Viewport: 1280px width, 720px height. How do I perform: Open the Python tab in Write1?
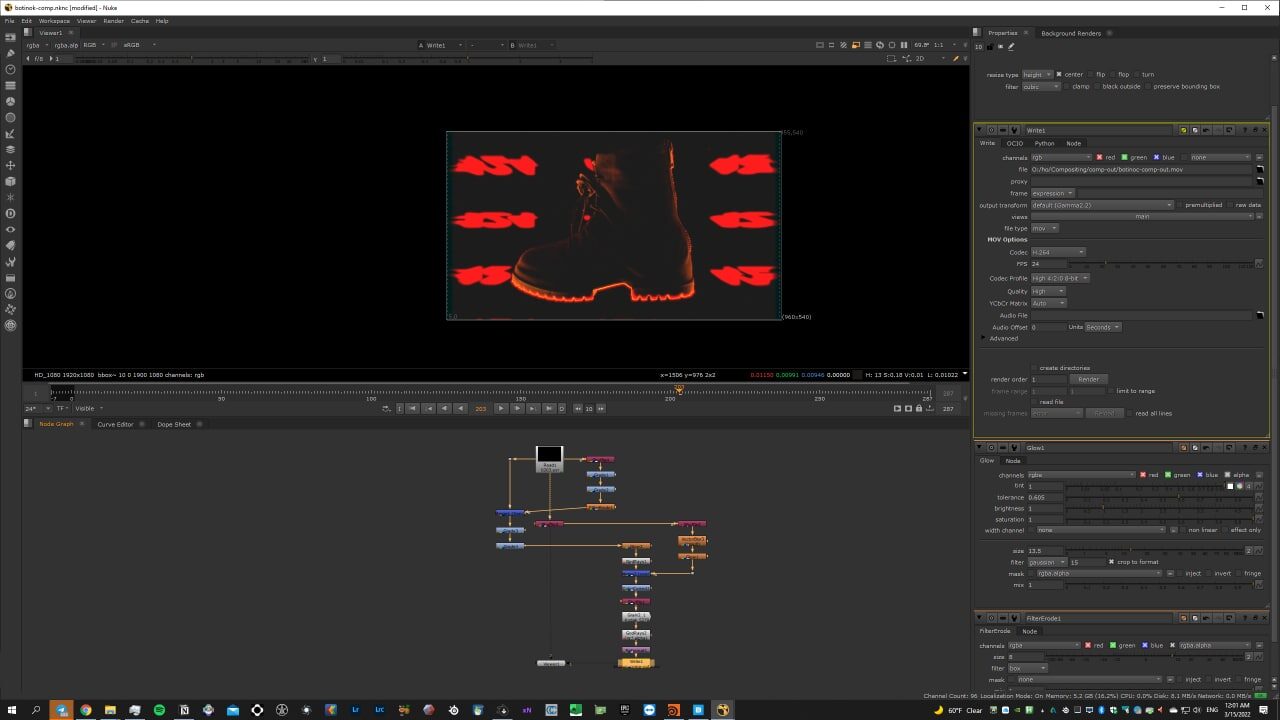point(1044,143)
